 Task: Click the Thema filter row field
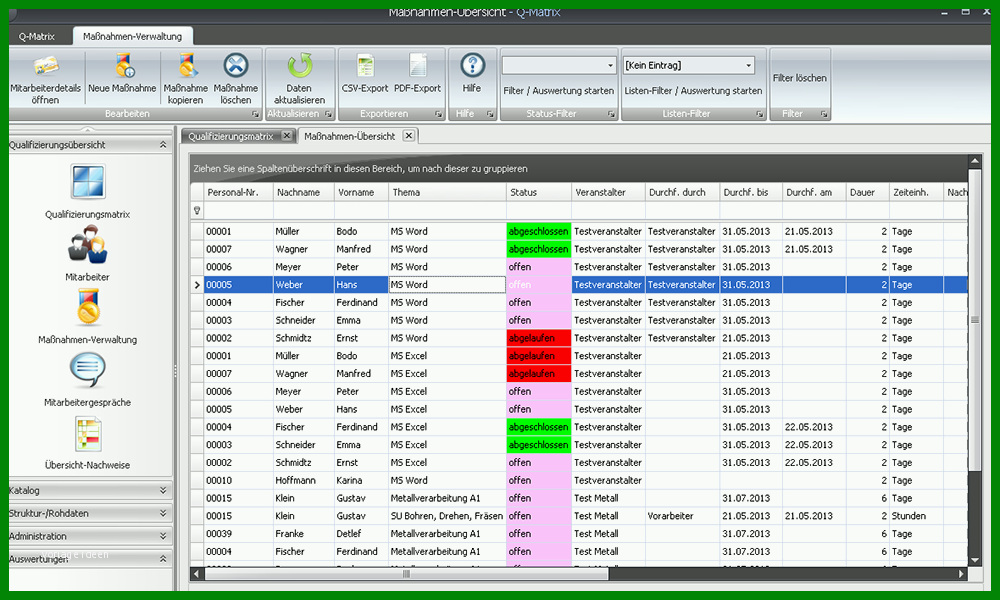448,211
